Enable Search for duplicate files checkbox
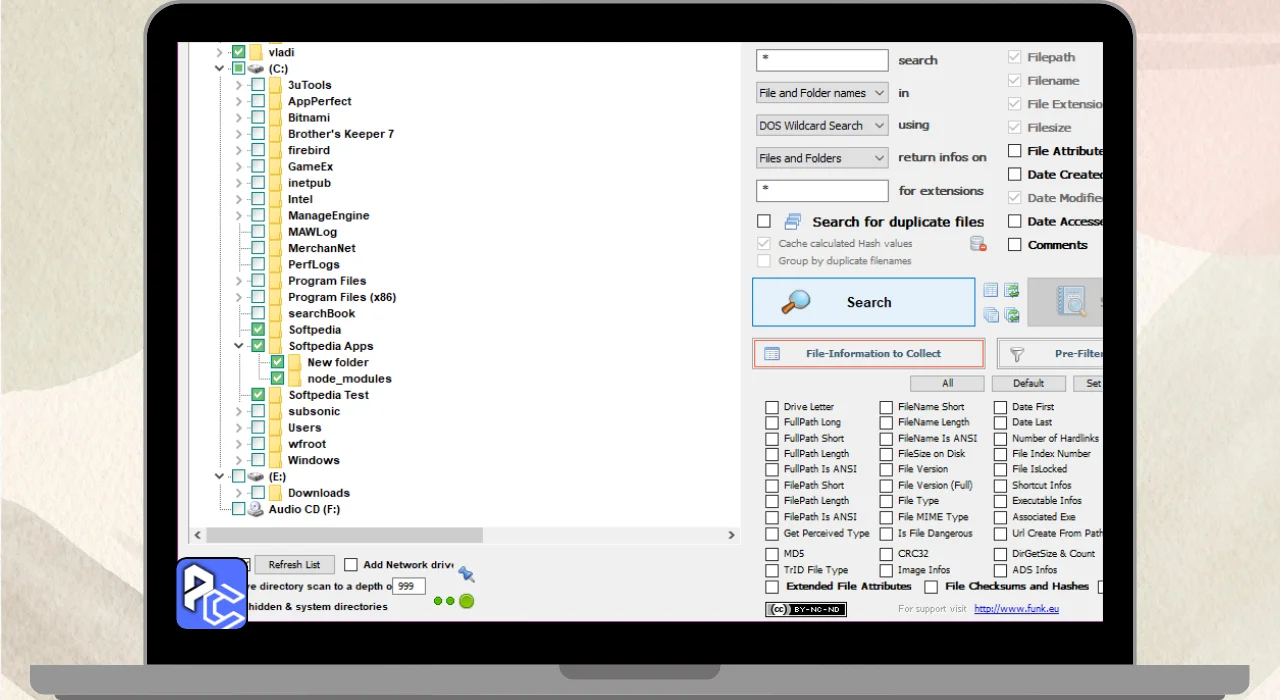1280x700 pixels. pos(764,221)
